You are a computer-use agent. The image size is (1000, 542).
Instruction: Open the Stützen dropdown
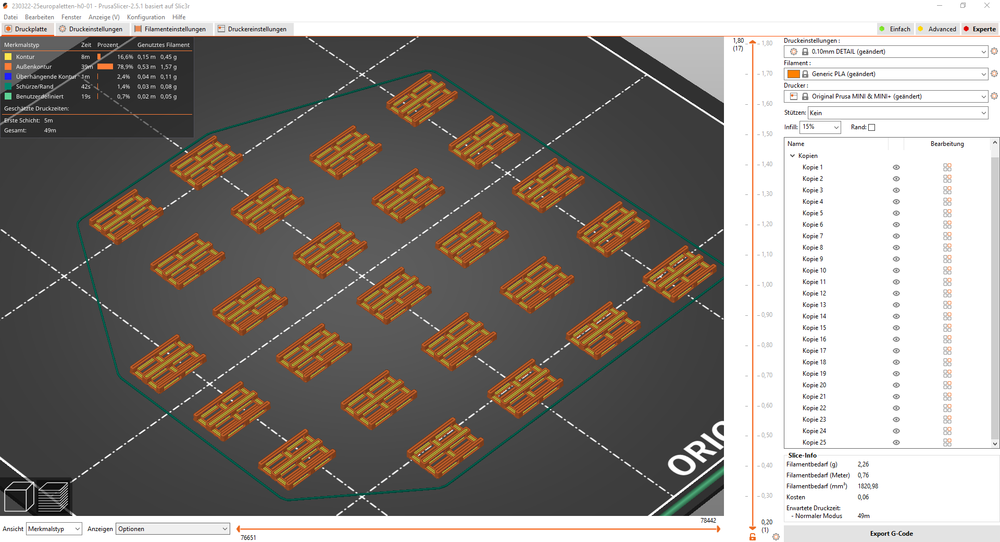(x=897, y=114)
